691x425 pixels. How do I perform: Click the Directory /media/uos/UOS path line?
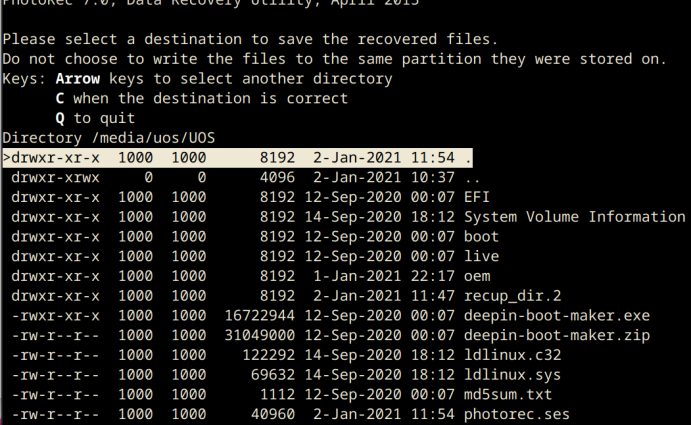[108, 138]
